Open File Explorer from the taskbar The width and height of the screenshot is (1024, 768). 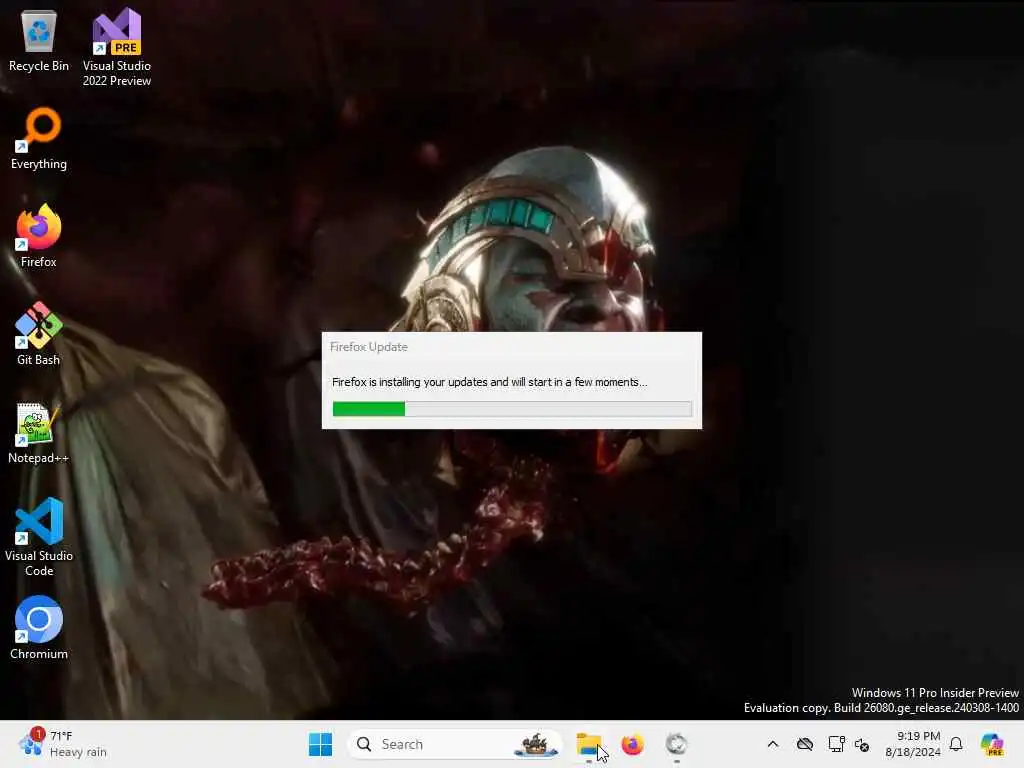tap(588, 744)
